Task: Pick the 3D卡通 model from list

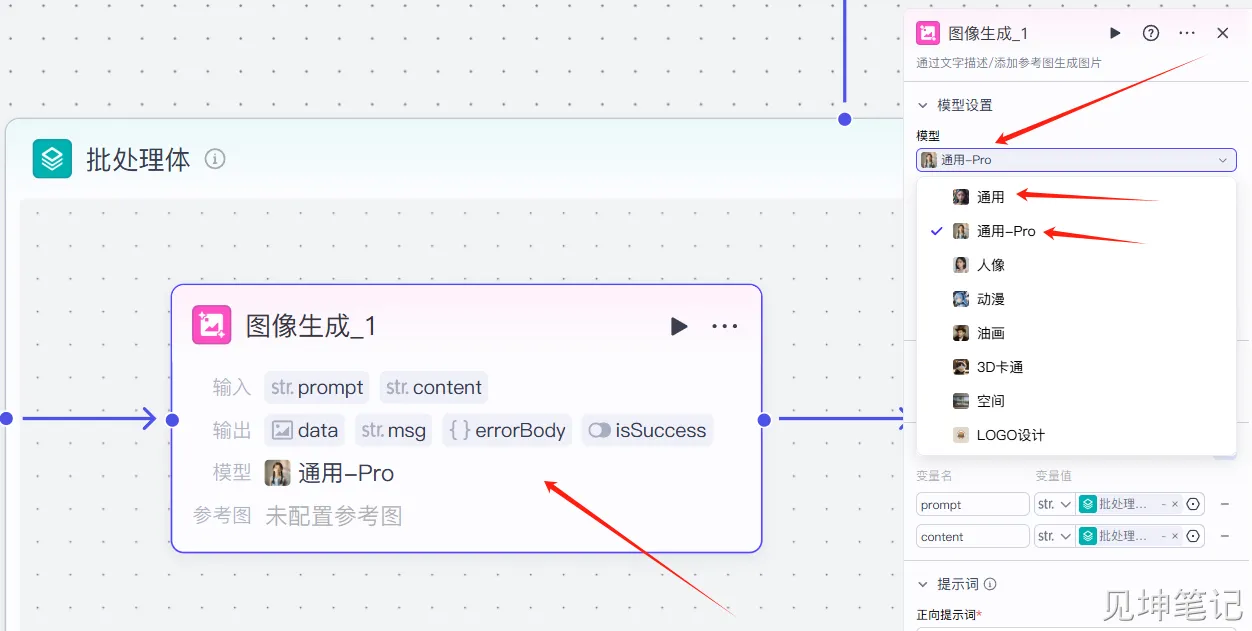Action: pos(999,367)
